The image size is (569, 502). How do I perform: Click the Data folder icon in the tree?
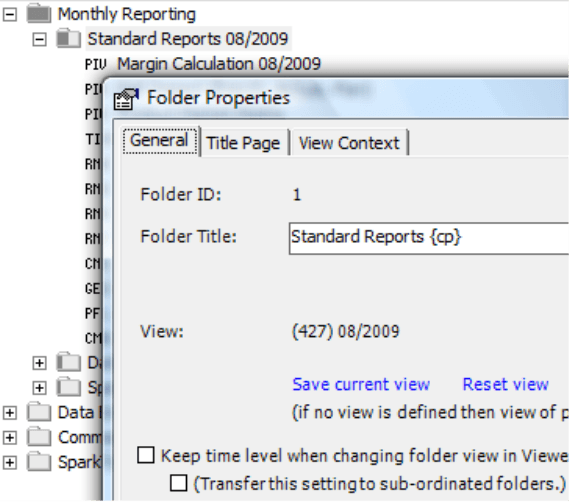pos(39,412)
